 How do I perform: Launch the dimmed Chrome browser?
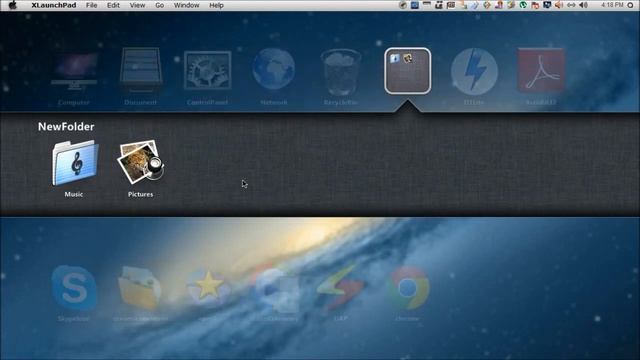click(407, 288)
